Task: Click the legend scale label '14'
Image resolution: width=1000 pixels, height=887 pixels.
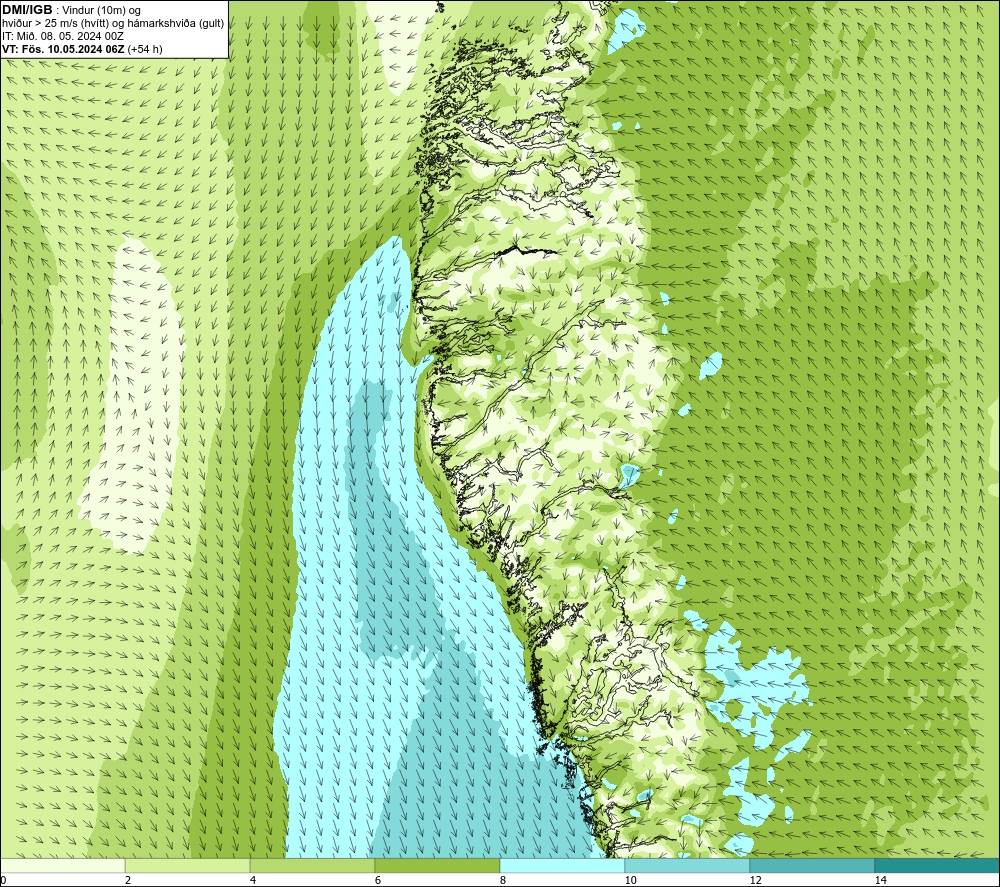Action: point(880,880)
